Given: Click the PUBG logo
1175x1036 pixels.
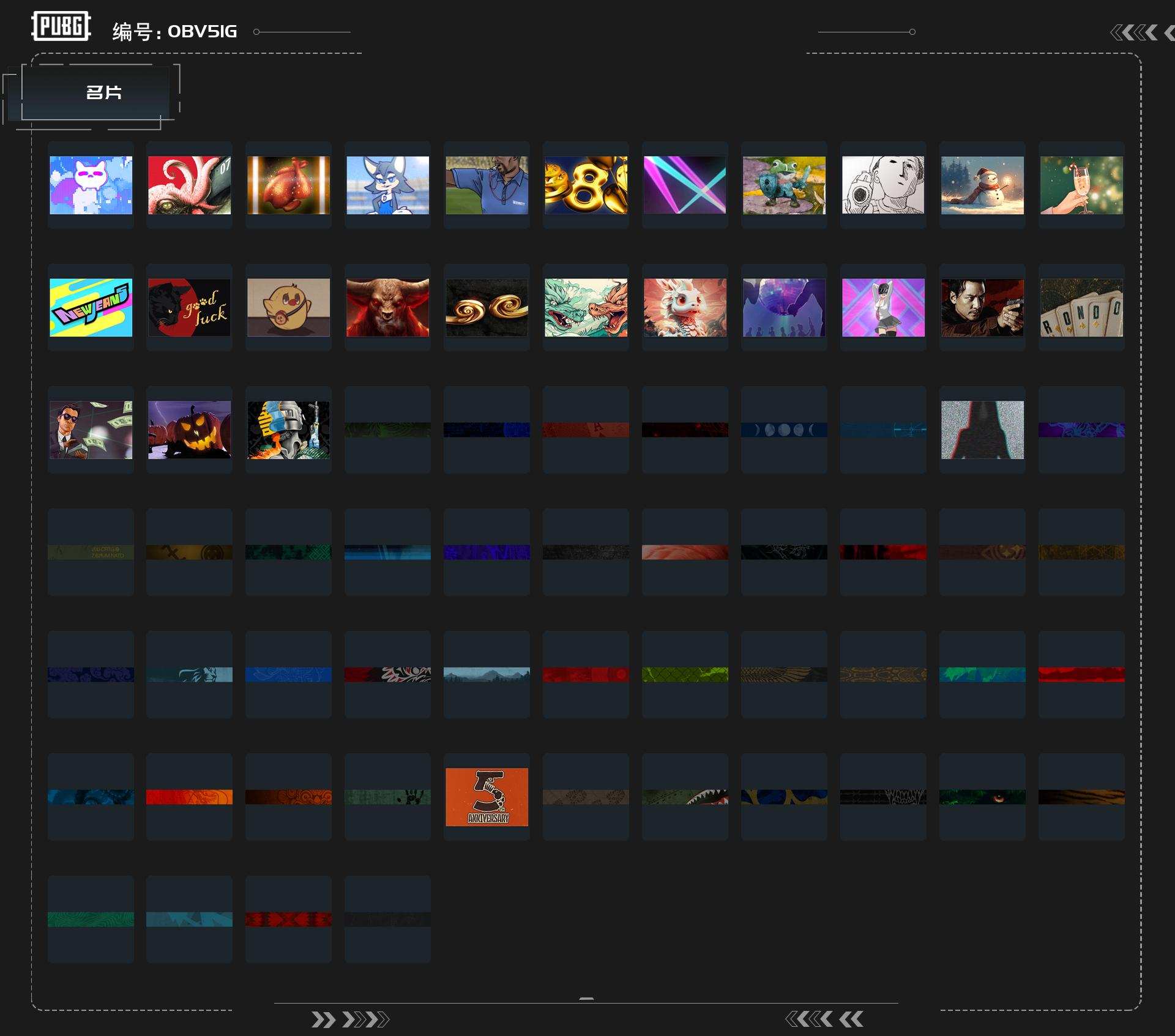Looking at the screenshot, I should (61, 26).
